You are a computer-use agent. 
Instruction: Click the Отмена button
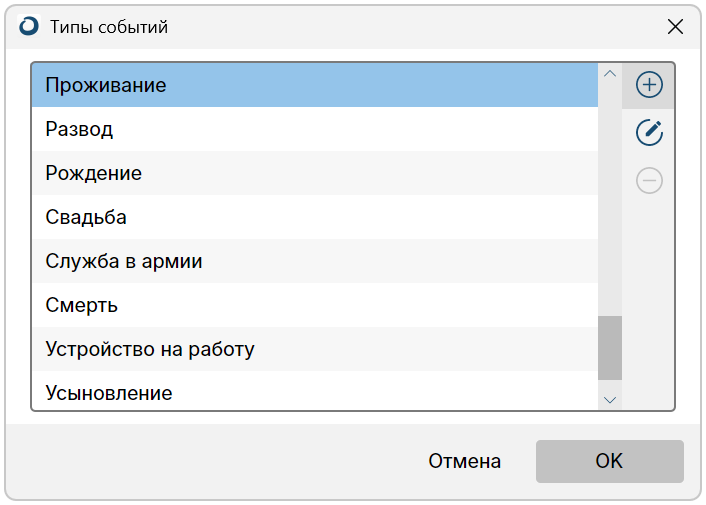464,461
